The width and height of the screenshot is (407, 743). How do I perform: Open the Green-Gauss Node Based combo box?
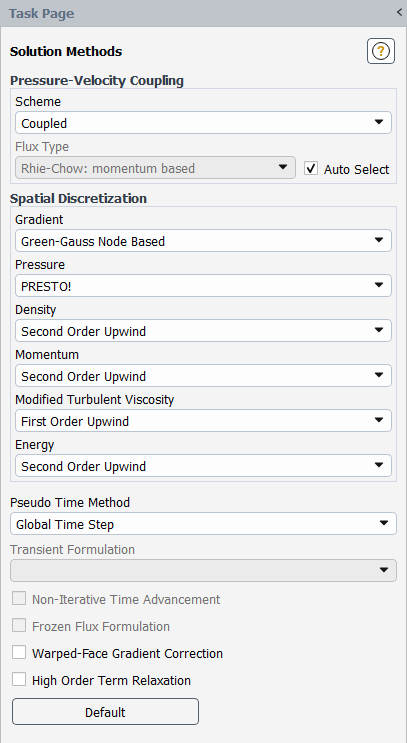(203, 241)
